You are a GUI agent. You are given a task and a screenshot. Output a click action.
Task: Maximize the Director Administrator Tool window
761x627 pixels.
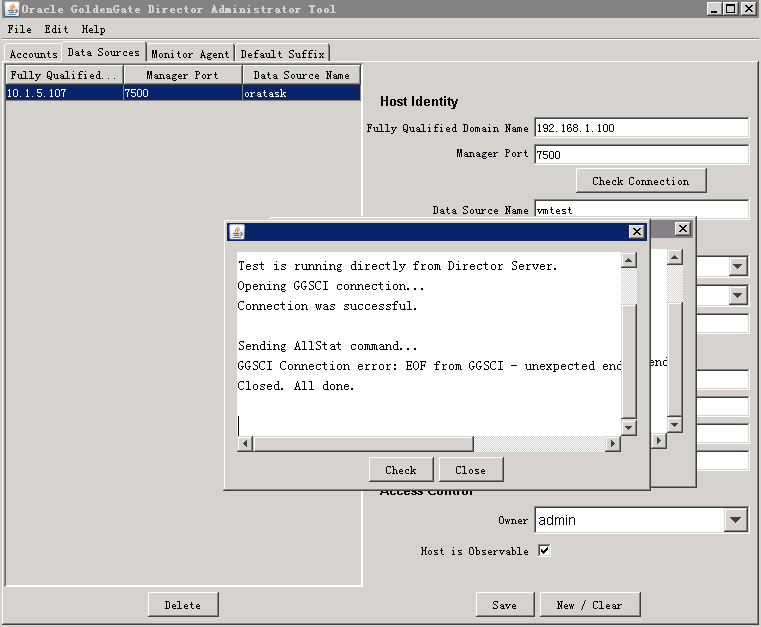pyautogui.click(x=730, y=9)
